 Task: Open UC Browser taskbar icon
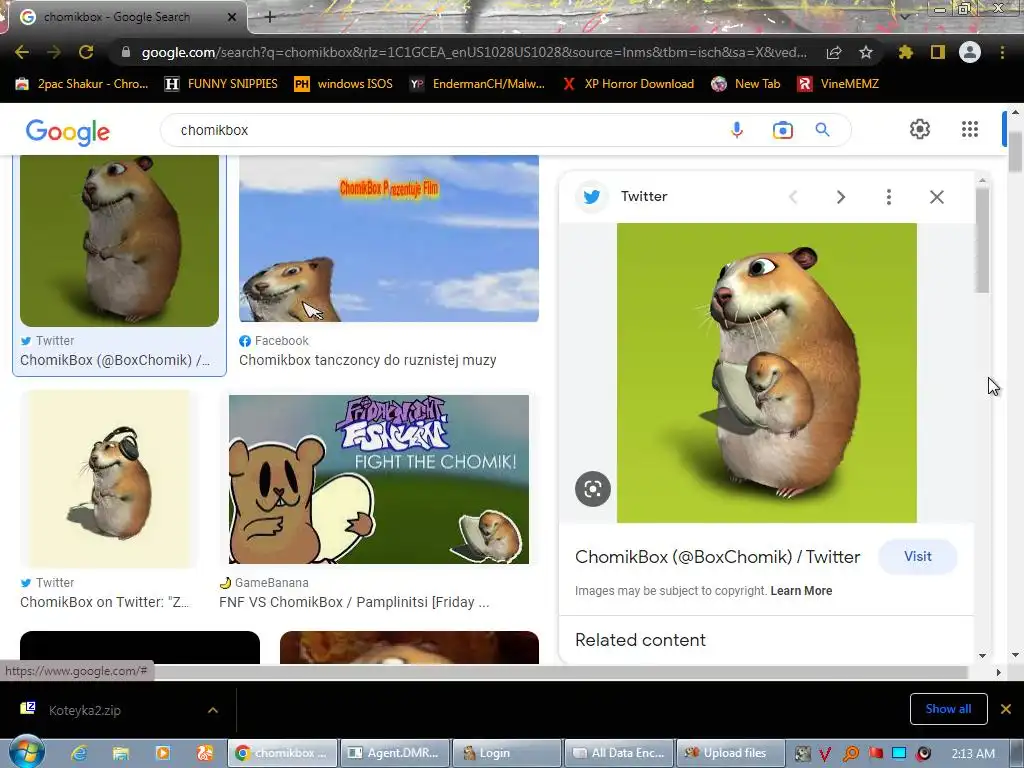tap(204, 753)
